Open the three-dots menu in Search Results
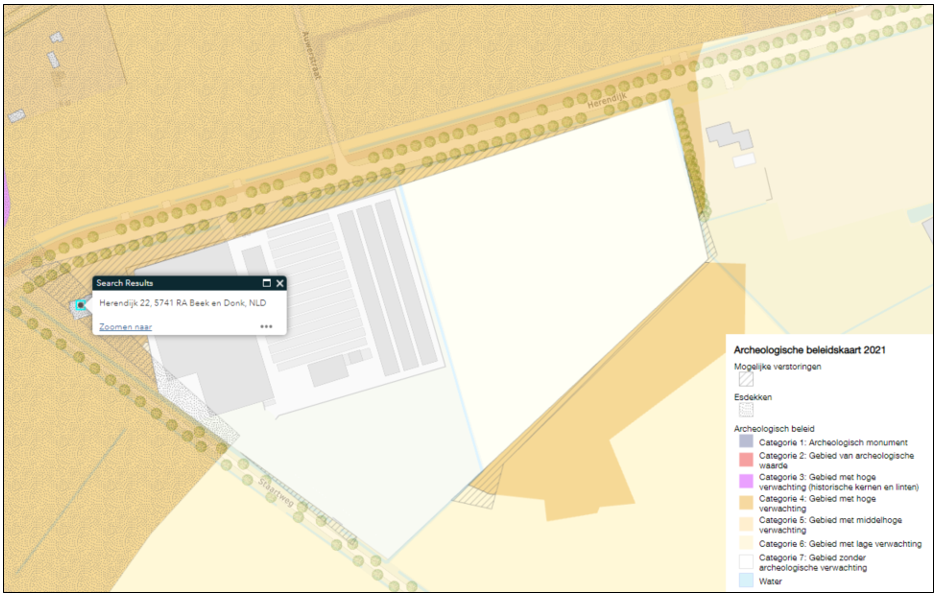Viewport: 938px width, 598px height. point(266,327)
